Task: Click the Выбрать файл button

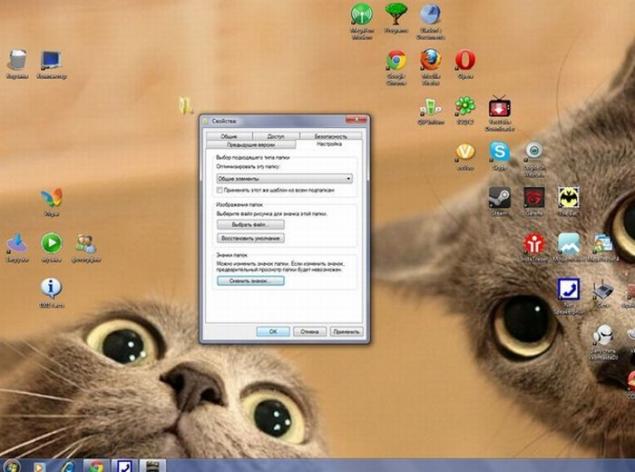Action: tap(251, 224)
